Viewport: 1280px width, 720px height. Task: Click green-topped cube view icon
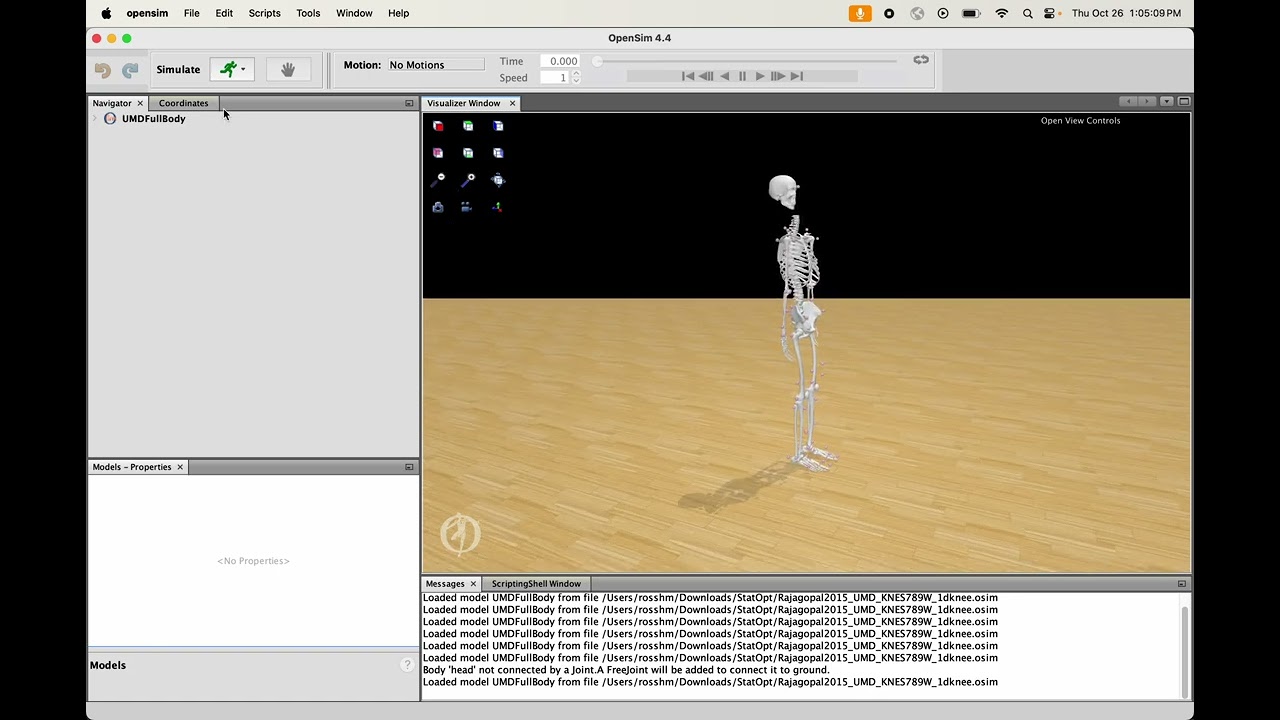tap(468, 126)
